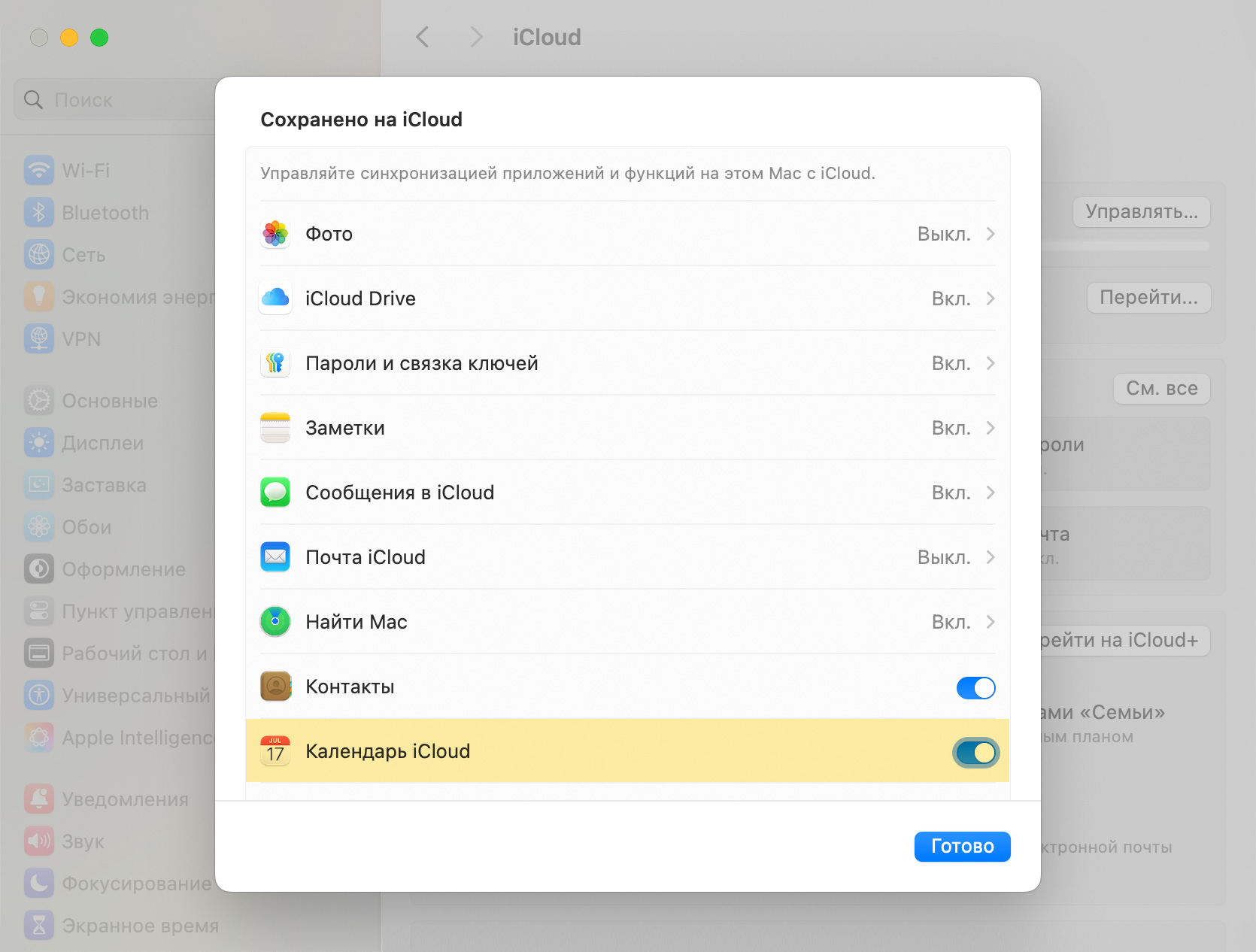The width and height of the screenshot is (1256, 952).
Task: Click the Экранное время hourglass icon
Action: click(x=39, y=926)
